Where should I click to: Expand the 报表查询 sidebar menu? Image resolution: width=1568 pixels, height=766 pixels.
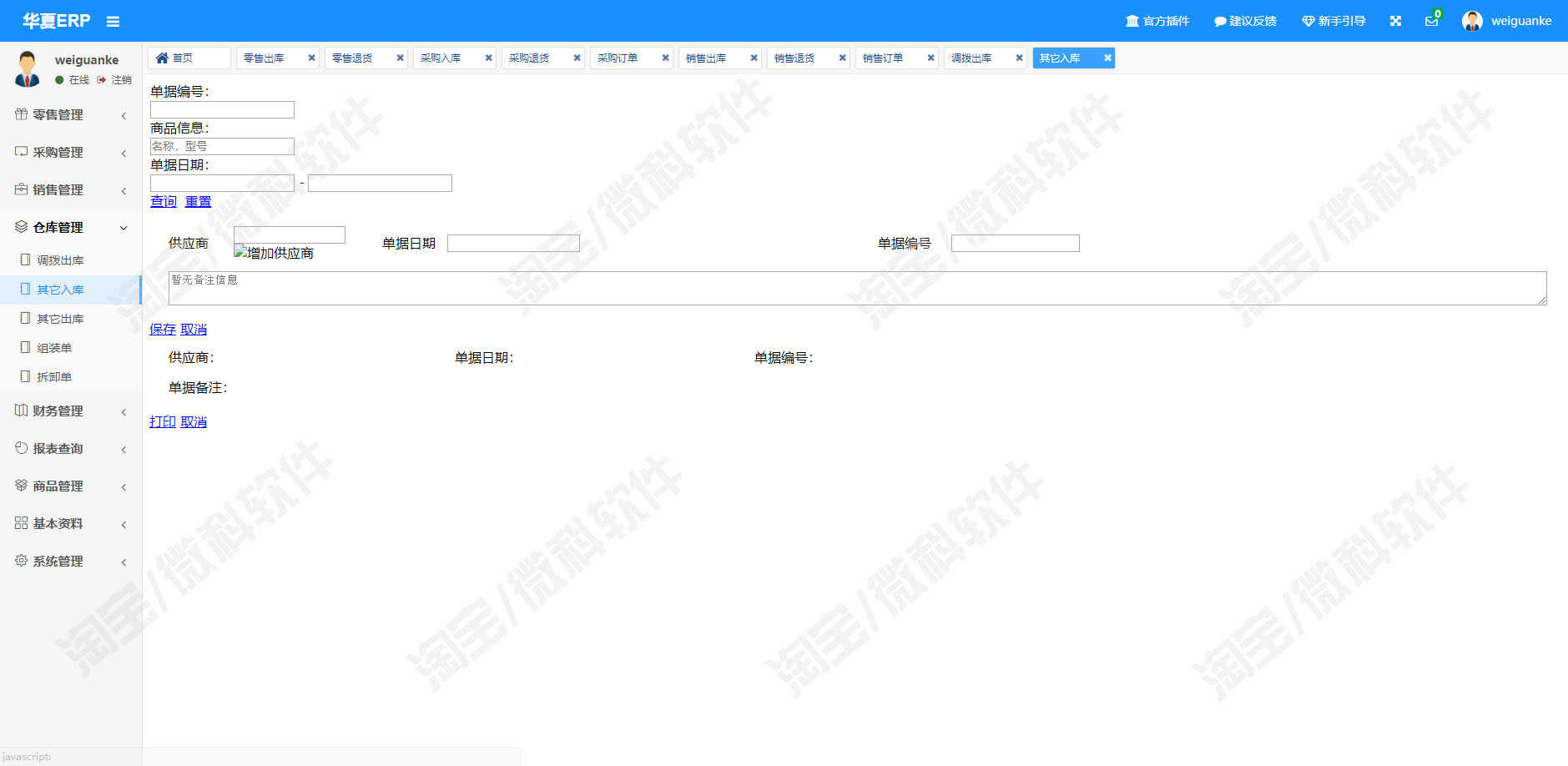tap(71, 448)
